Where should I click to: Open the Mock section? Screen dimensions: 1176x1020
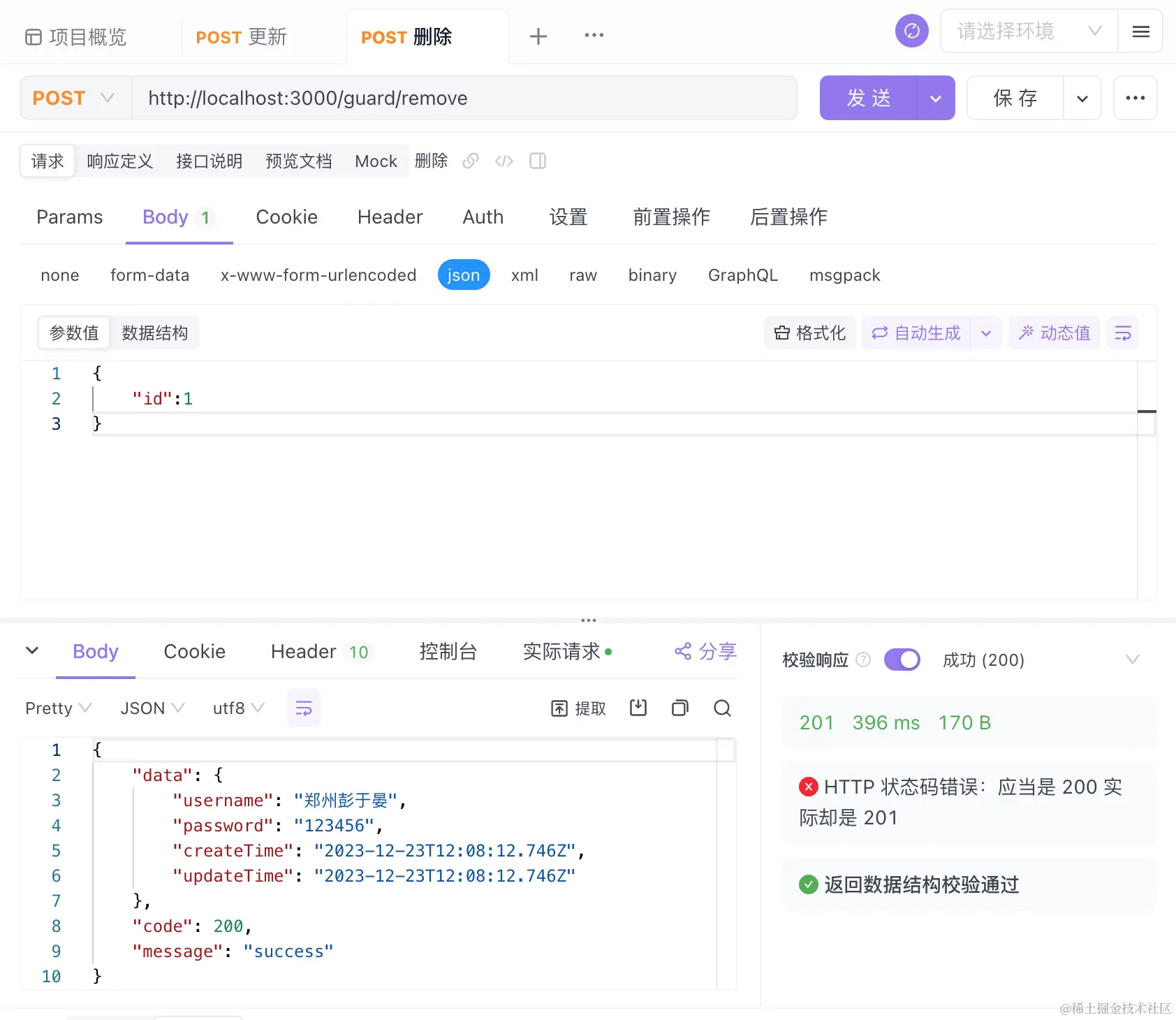pyautogui.click(x=376, y=161)
